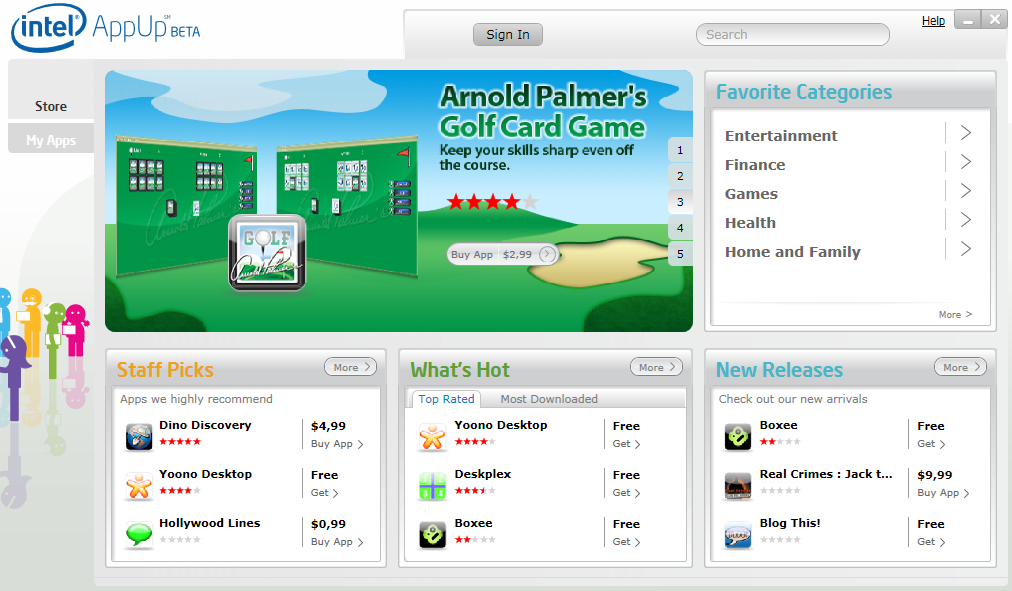Click More button in Staff Picks

350,367
